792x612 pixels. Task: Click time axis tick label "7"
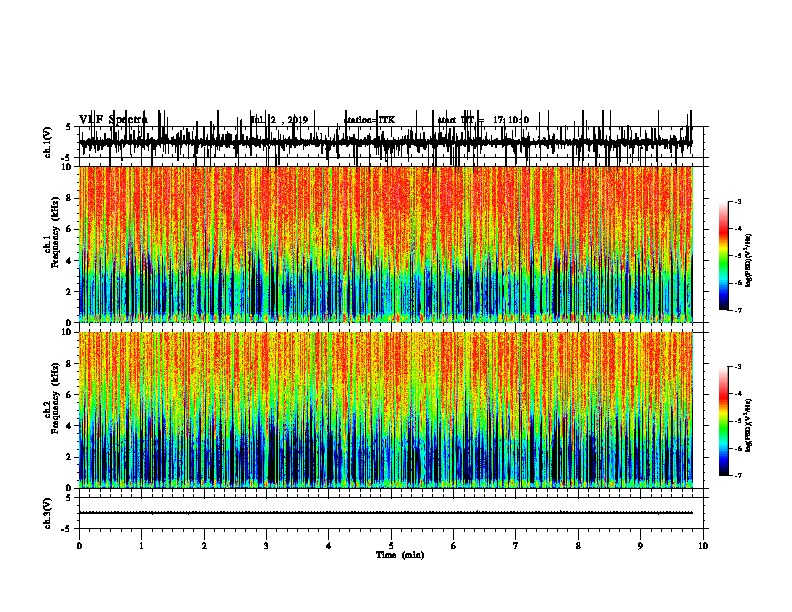516,546
